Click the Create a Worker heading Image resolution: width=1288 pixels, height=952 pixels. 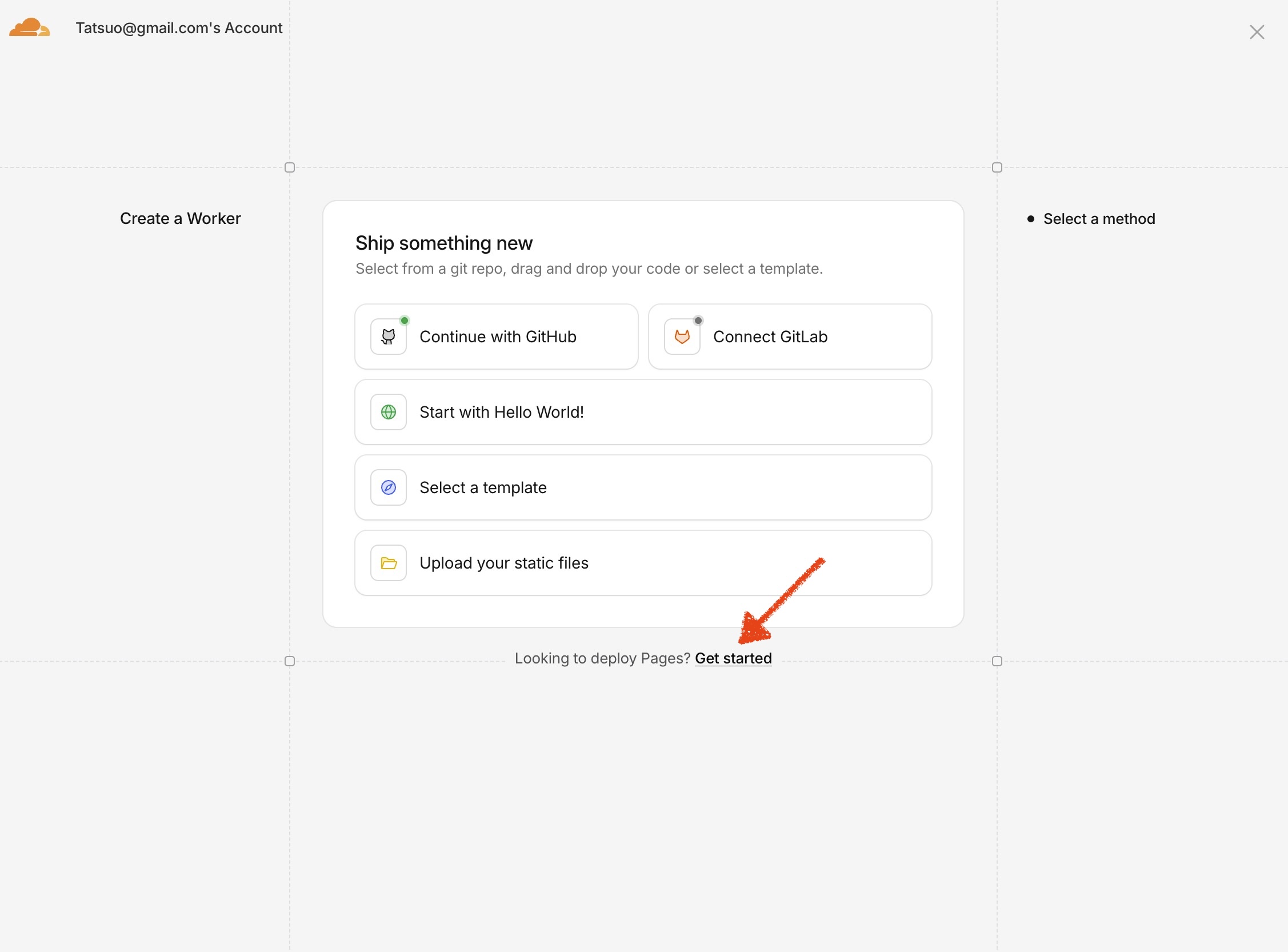181,218
